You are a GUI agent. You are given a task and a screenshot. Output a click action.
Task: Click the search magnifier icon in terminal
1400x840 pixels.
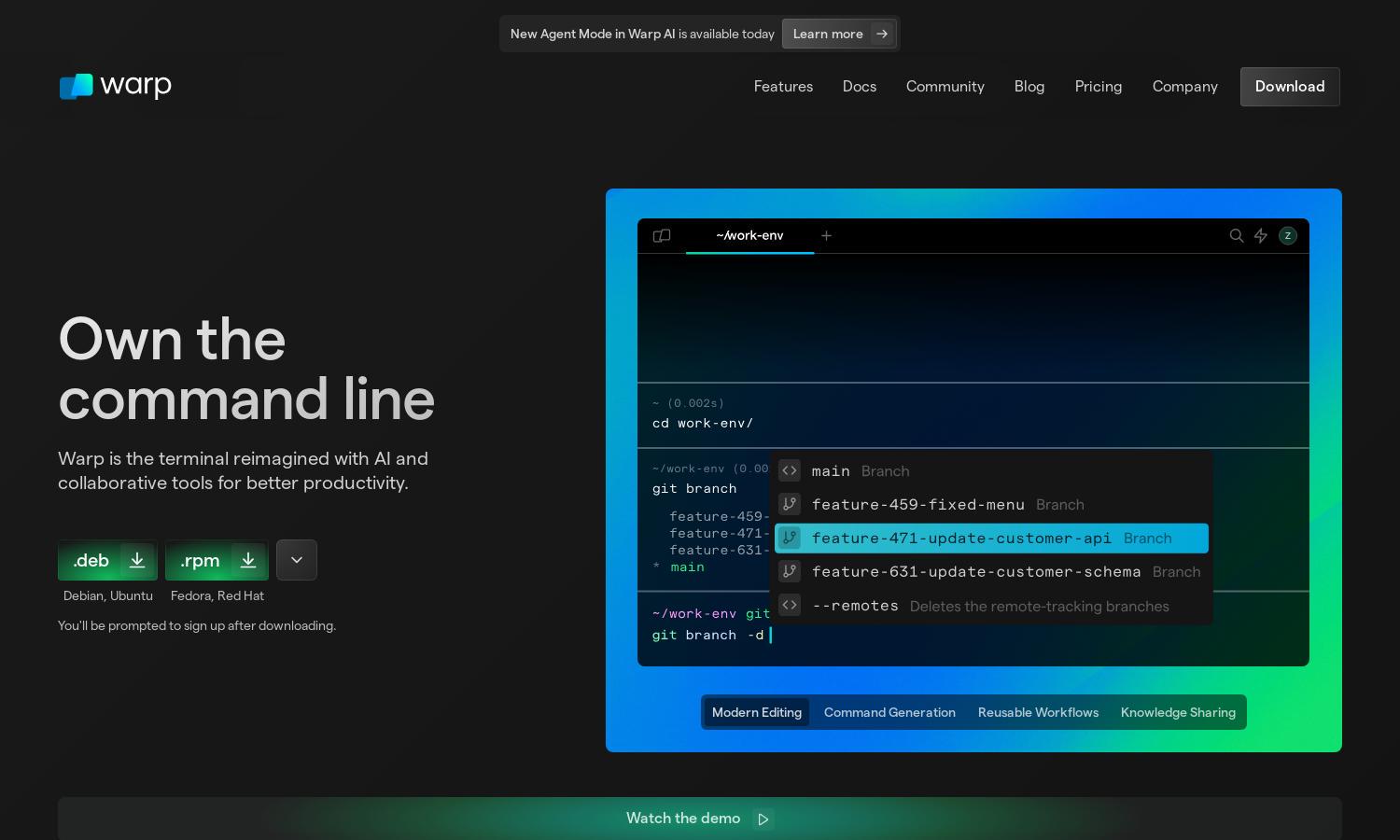click(x=1237, y=236)
